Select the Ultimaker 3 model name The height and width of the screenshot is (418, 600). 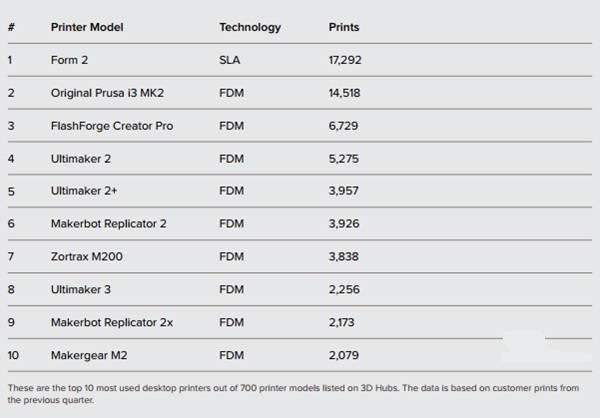click(x=81, y=289)
